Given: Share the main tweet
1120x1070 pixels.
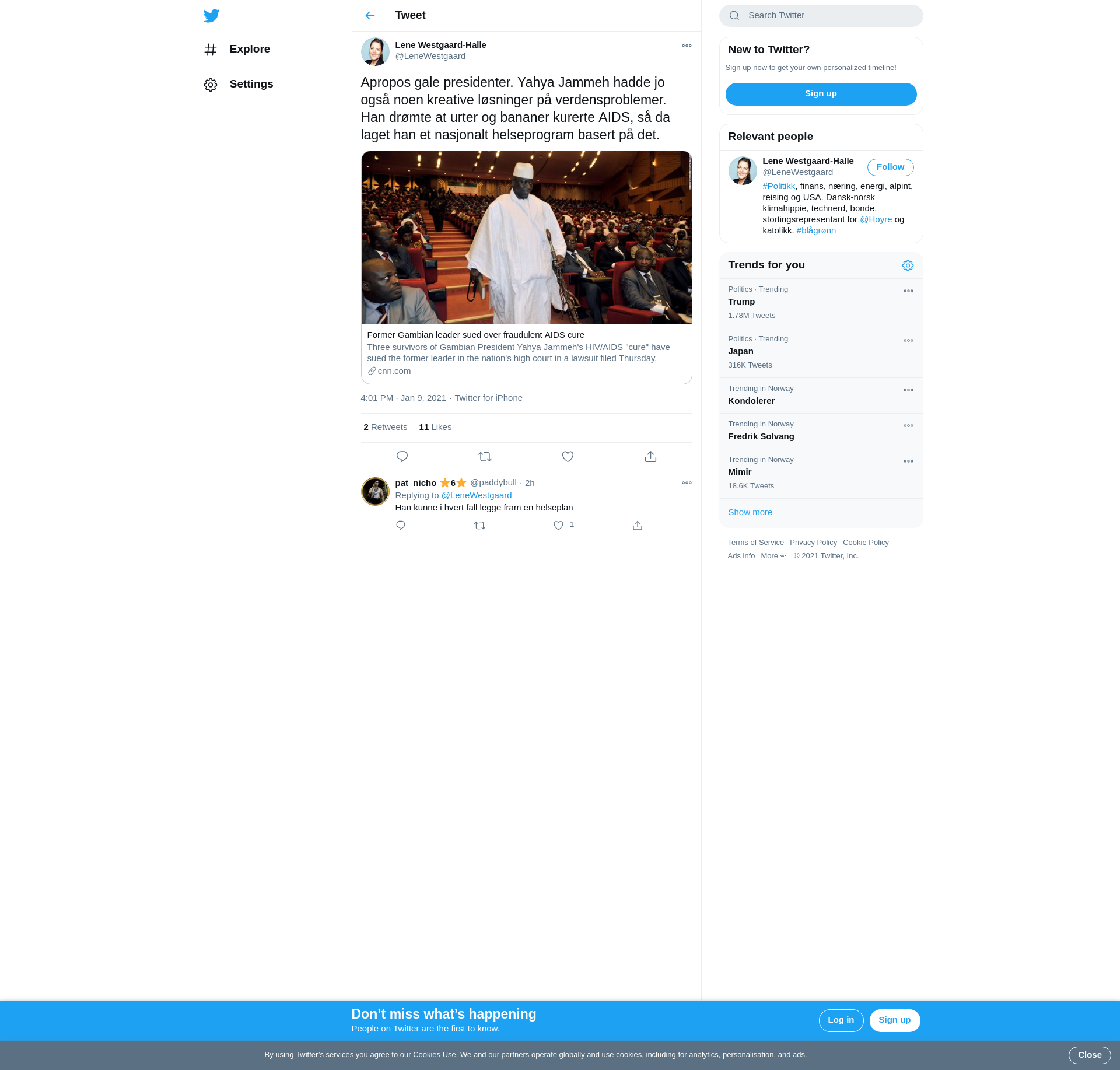Looking at the screenshot, I should point(650,456).
